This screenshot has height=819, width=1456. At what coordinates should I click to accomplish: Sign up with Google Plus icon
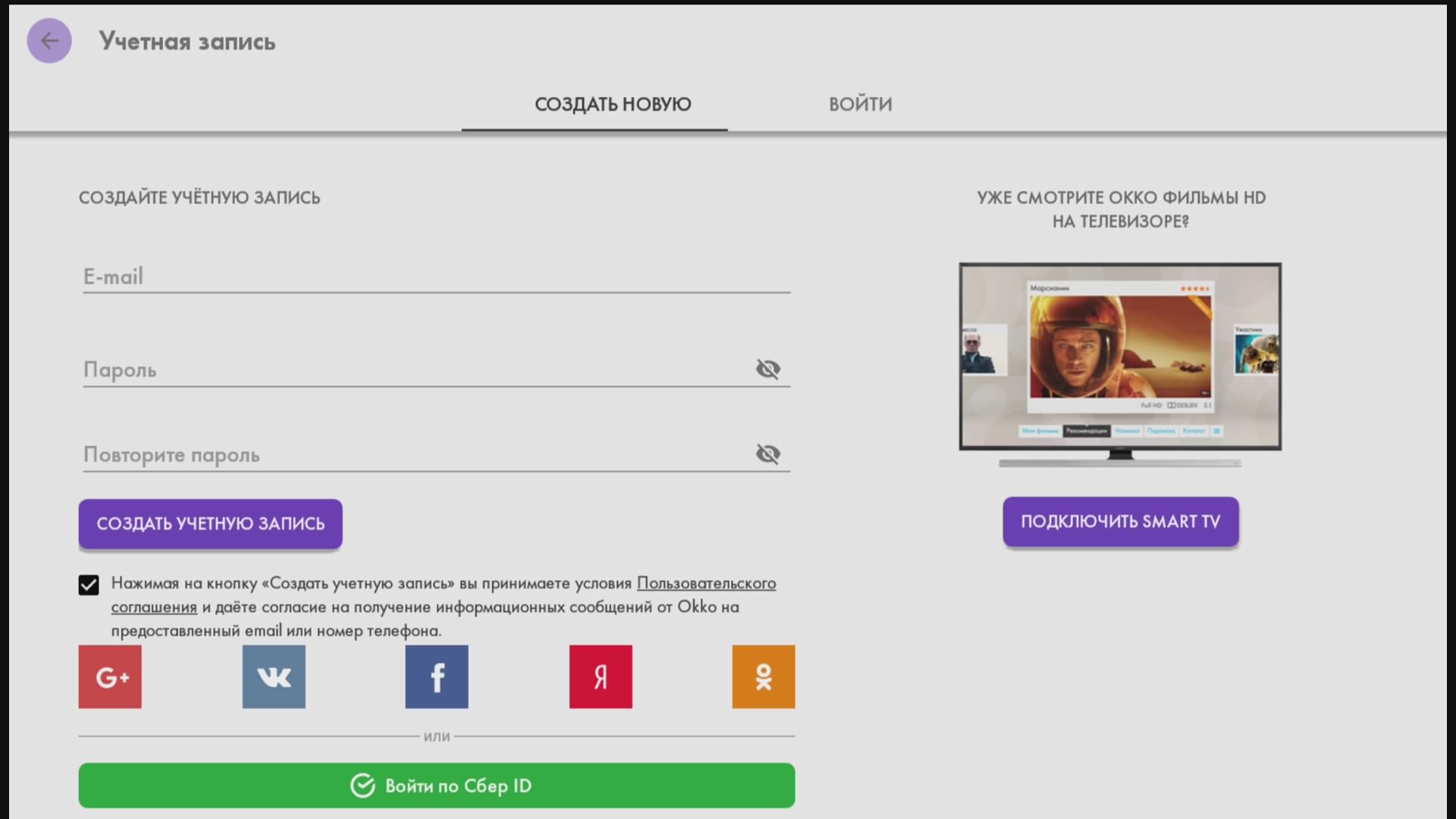(x=110, y=676)
